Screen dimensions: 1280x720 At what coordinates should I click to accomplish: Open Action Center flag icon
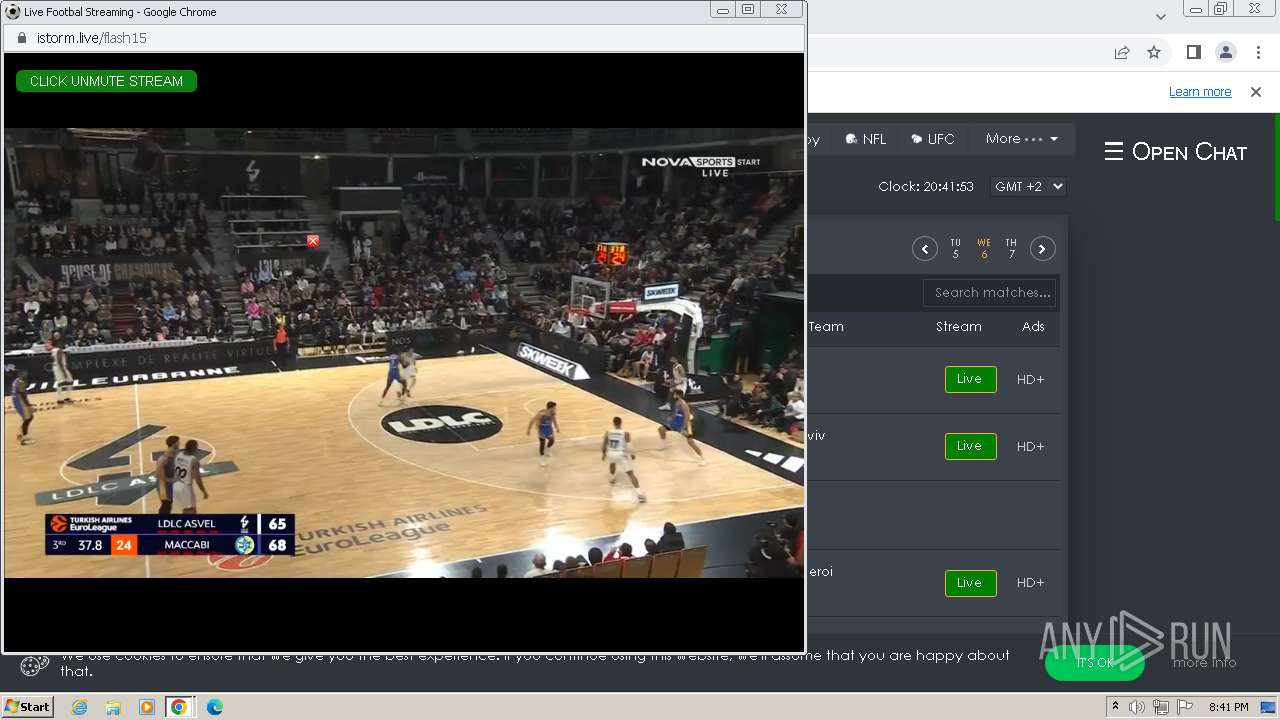(x=1185, y=707)
